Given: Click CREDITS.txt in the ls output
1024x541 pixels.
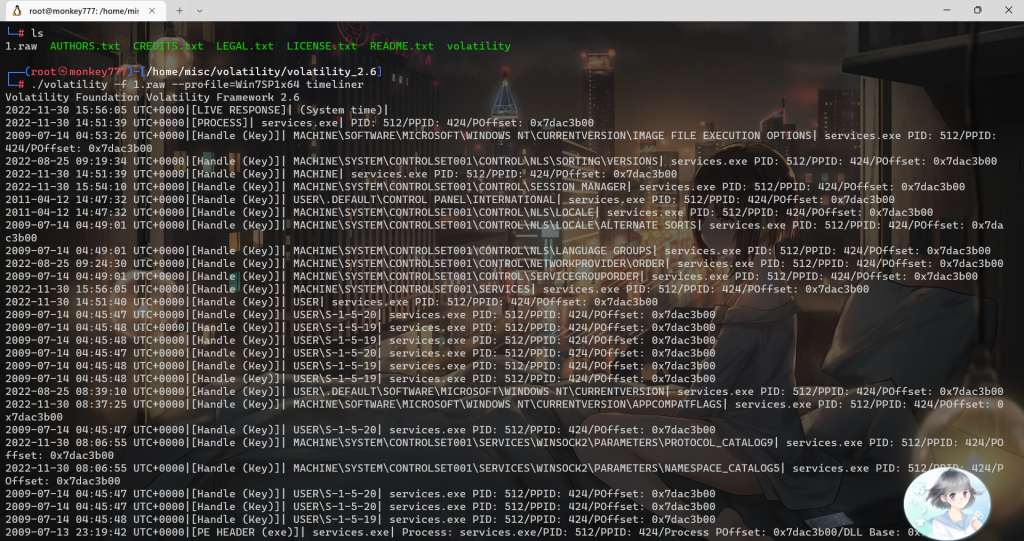Looking at the screenshot, I should [x=167, y=46].
